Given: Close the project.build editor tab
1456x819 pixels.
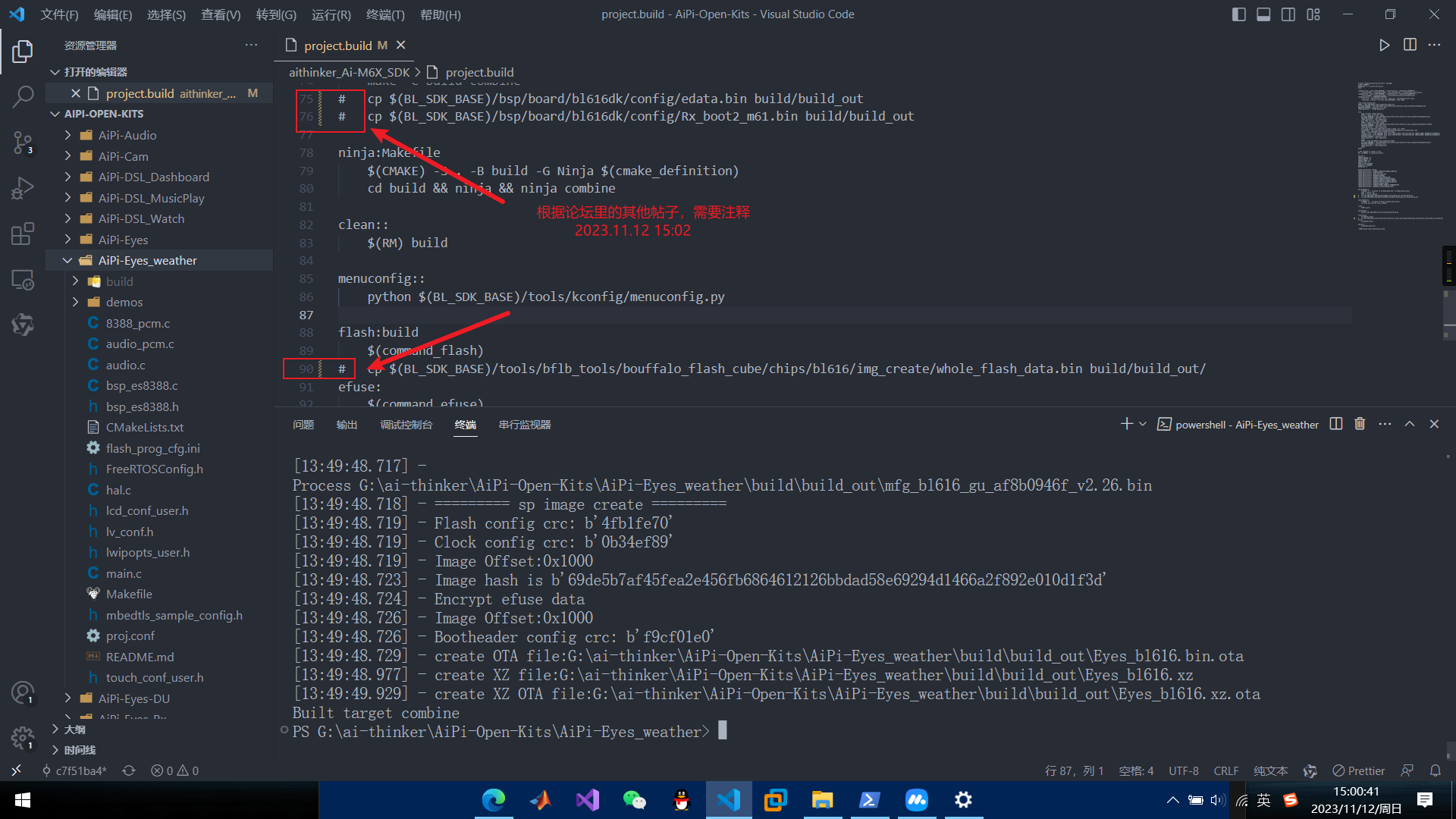Looking at the screenshot, I should click(x=401, y=45).
